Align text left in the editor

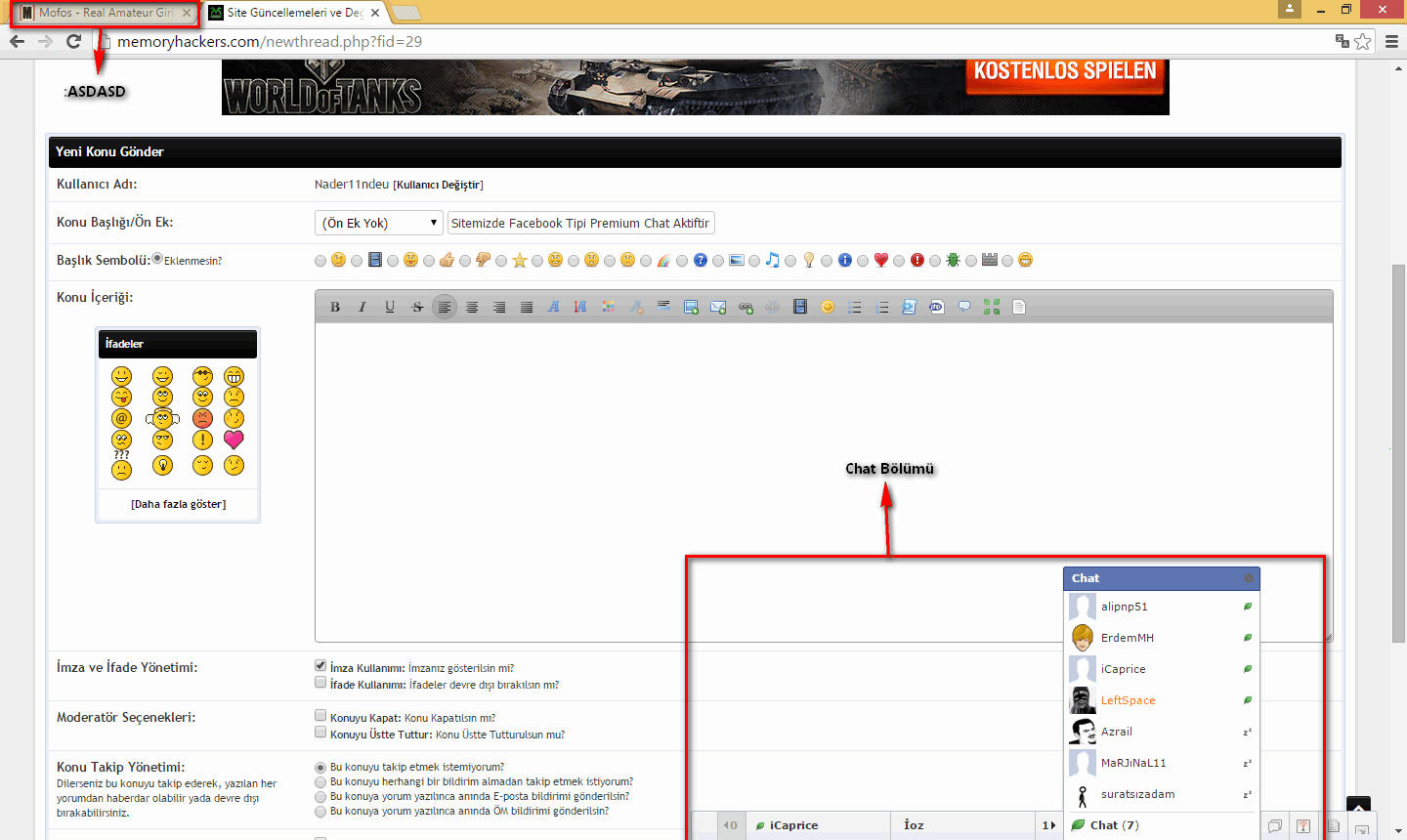pos(445,307)
